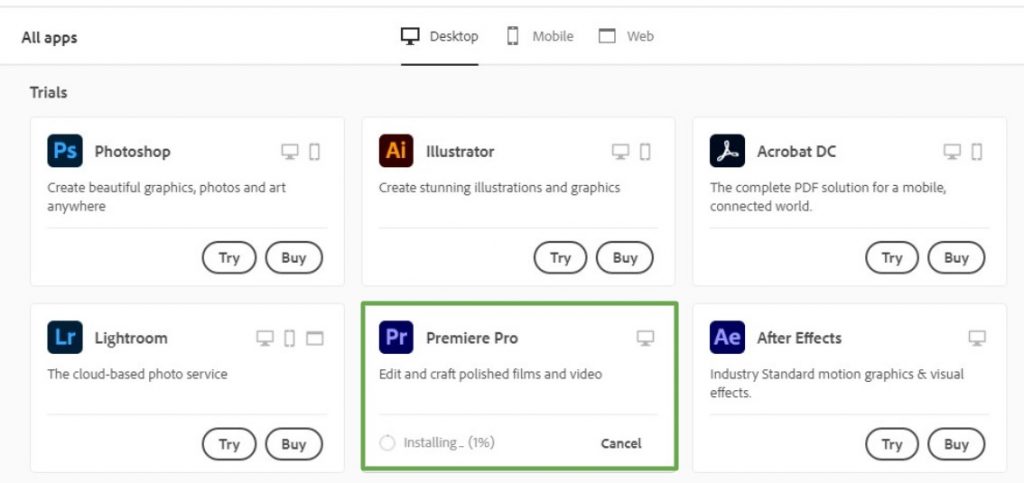Image resolution: width=1024 pixels, height=483 pixels.
Task: Try Lightroom trial
Action: click(x=229, y=444)
